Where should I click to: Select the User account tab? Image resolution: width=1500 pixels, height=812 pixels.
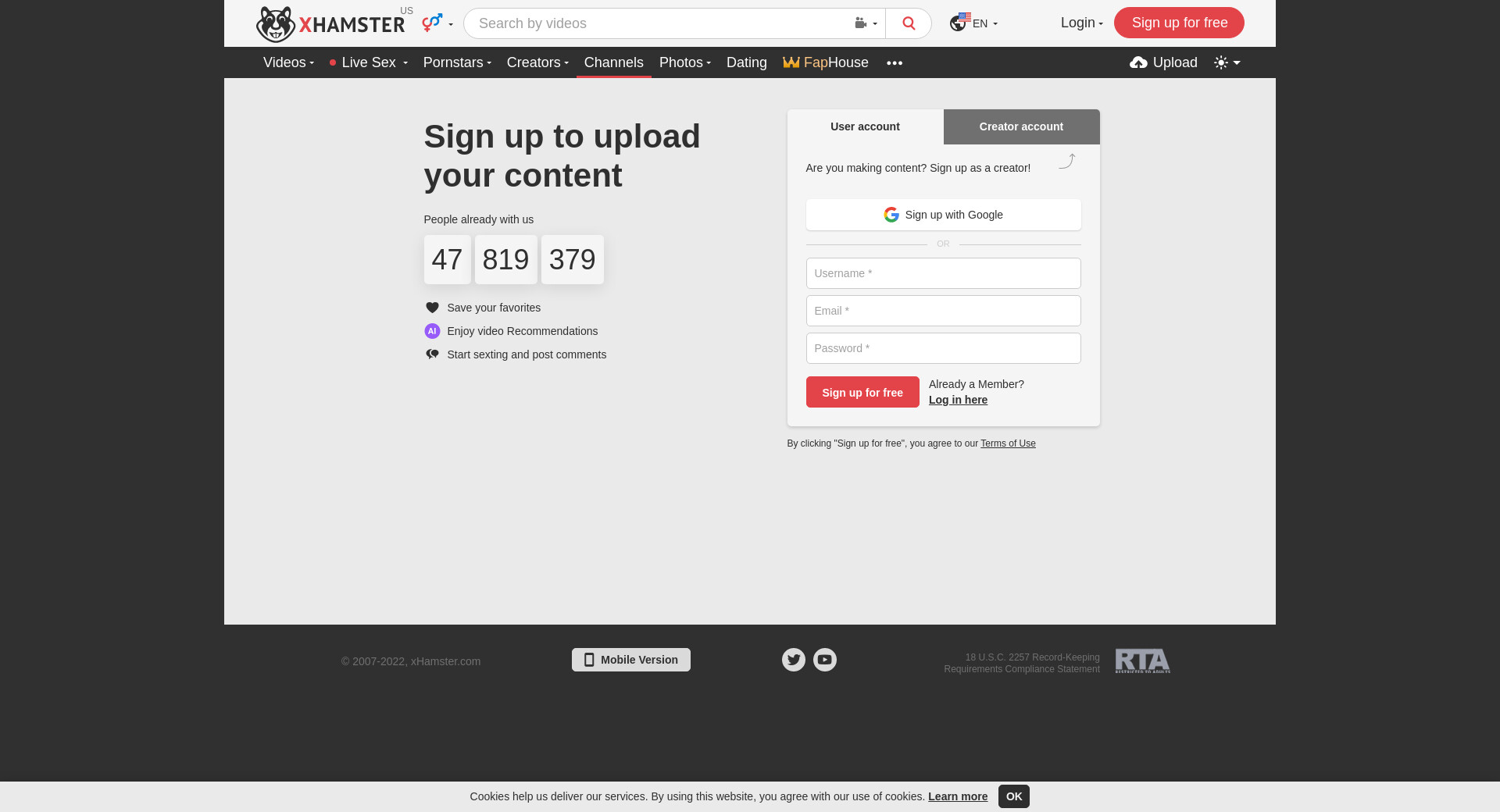865,126
